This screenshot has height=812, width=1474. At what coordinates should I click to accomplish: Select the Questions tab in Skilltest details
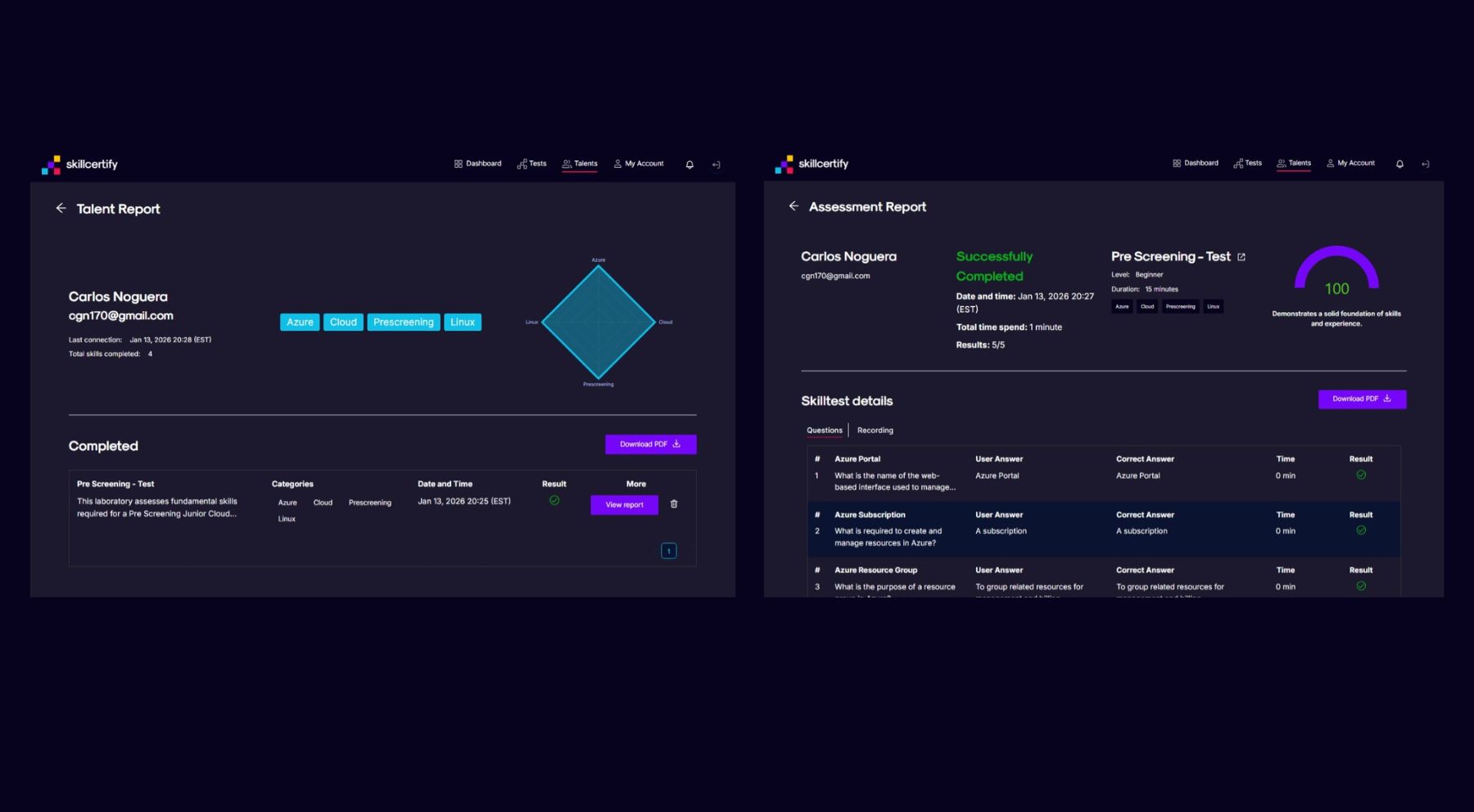(824, 431)
